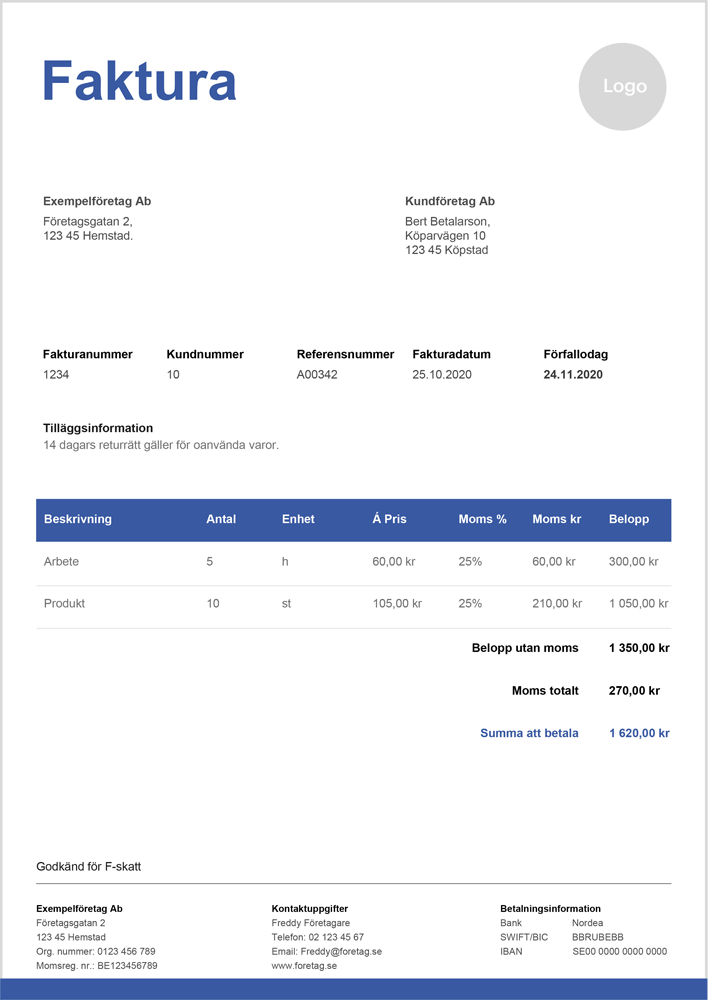Image resolution: width=708 pixels, height=1000 pixels.
Task: Click the Godkänd för F-skatt text
Action: 88,866
